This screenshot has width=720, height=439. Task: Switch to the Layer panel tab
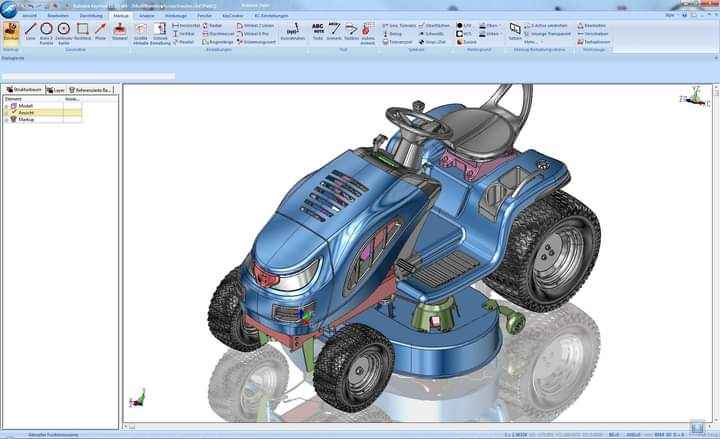(59, 89)
